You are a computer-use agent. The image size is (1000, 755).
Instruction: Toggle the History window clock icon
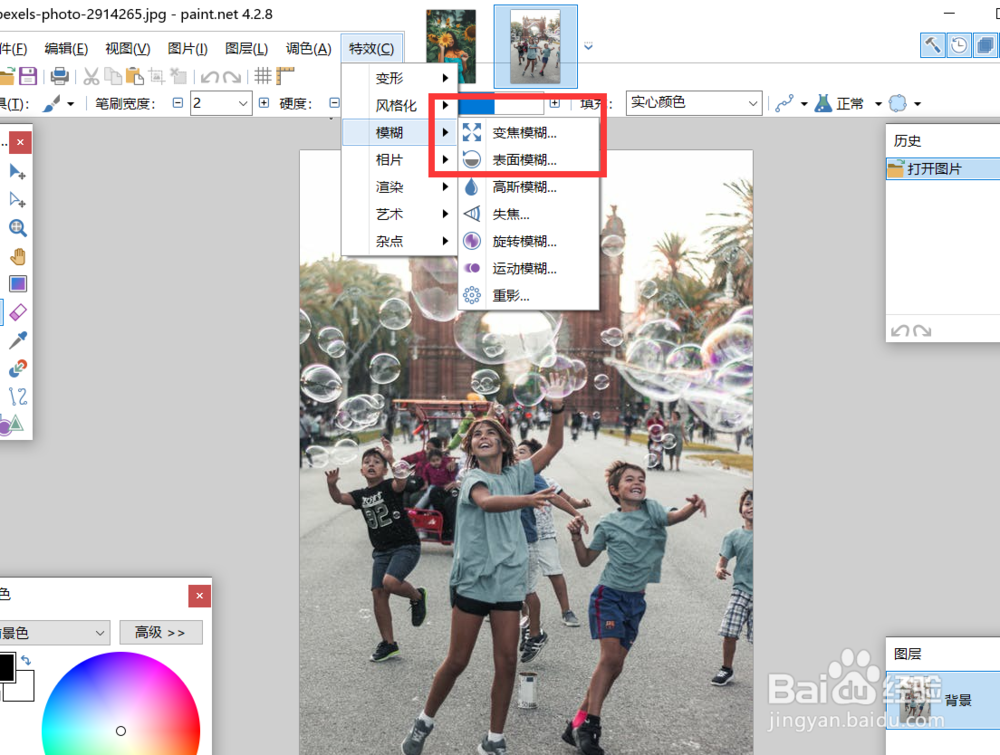959,45
